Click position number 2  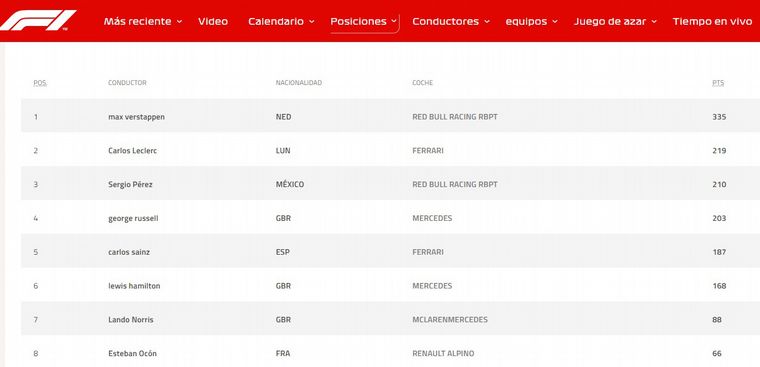click(x=35, y=151)
